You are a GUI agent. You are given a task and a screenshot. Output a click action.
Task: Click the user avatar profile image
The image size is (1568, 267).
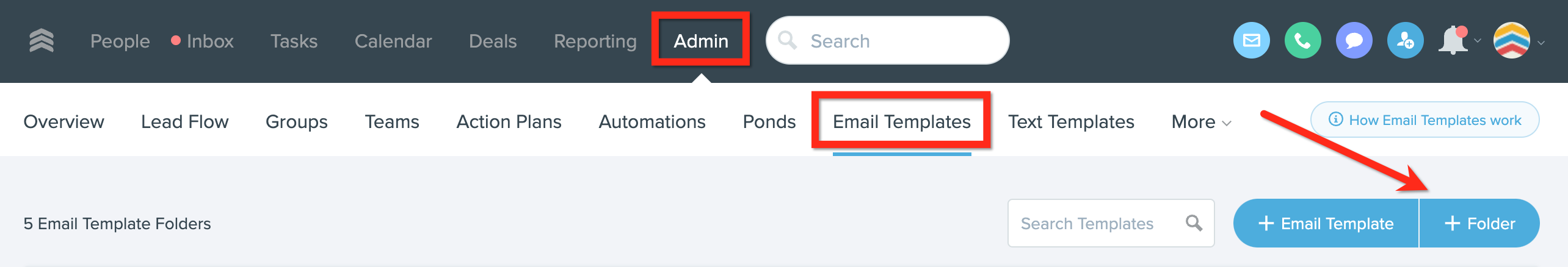point(1511,41)
